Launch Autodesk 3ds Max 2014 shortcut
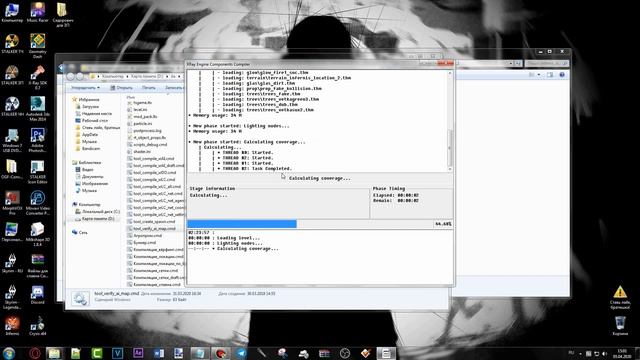This screenshot has height=360, width=640. click(x=38, y=109)
